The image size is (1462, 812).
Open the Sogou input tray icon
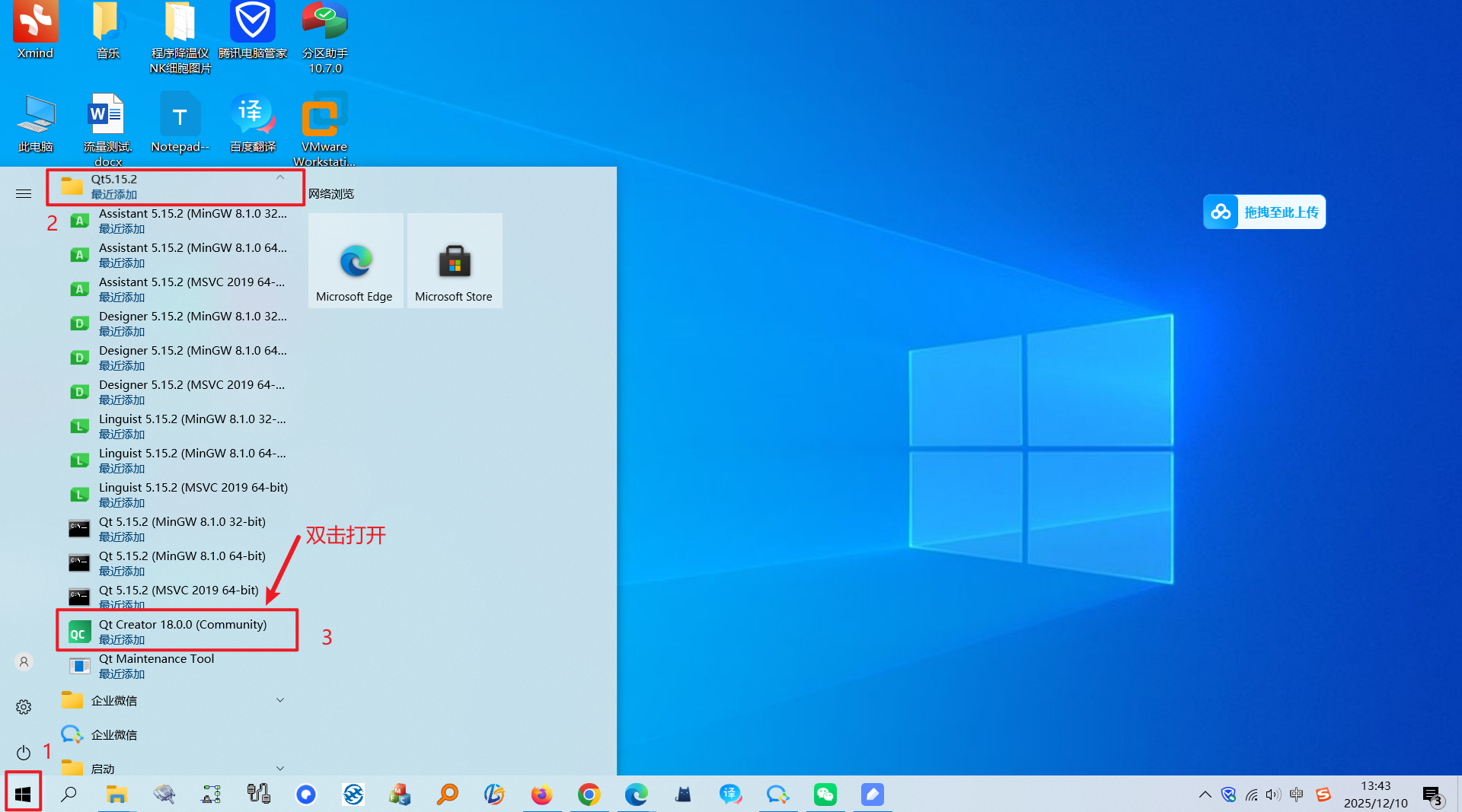click(x=1323, y=794)
